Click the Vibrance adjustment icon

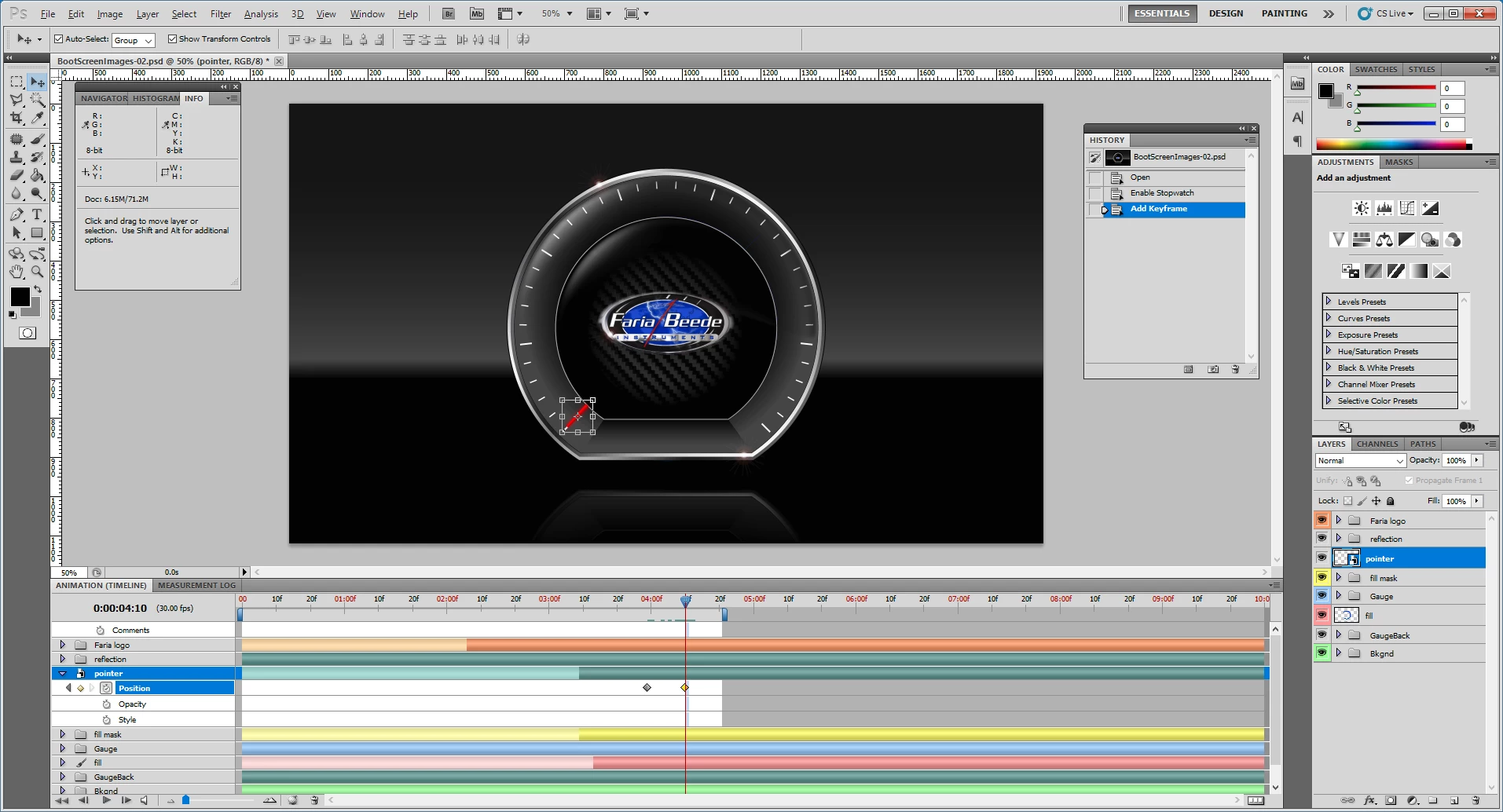pyautogui.click(x=1339, y=240)
